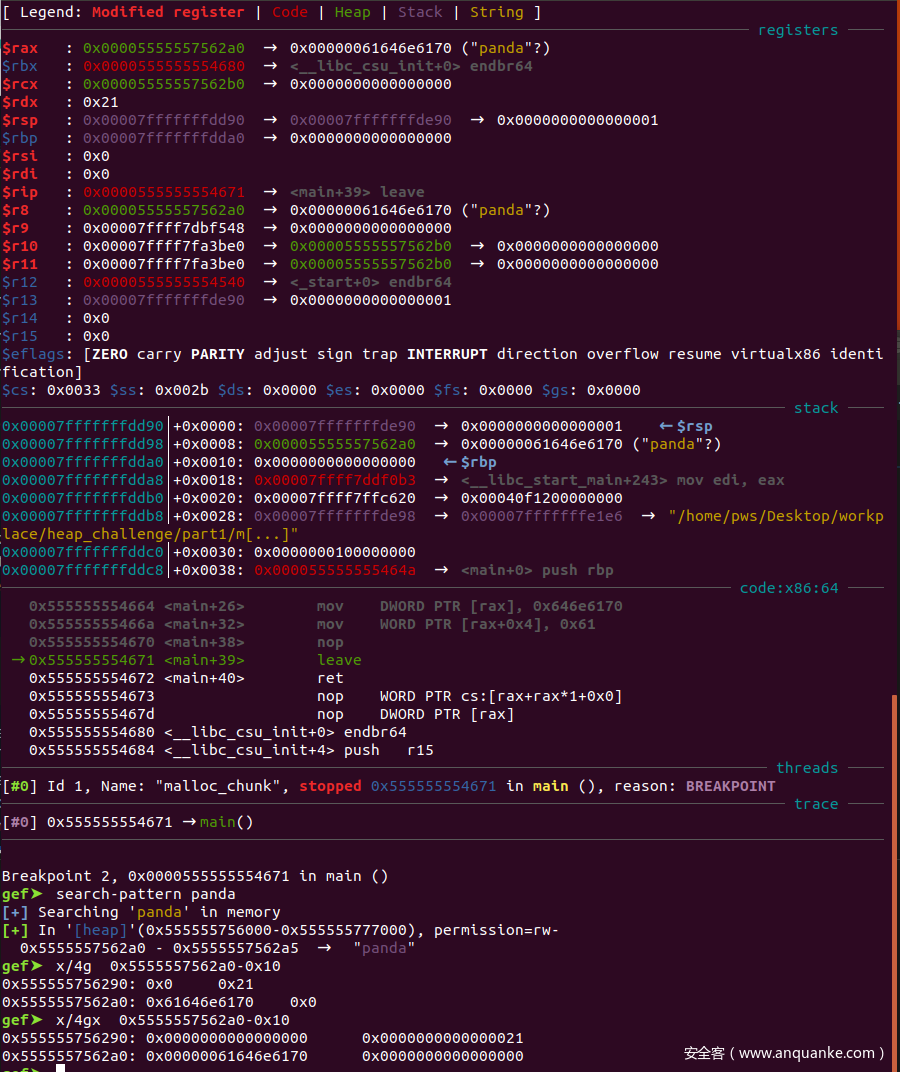Click the 'code:x86:64' section header
This screenshot has width=900, height=1072.
pos(788,588)
